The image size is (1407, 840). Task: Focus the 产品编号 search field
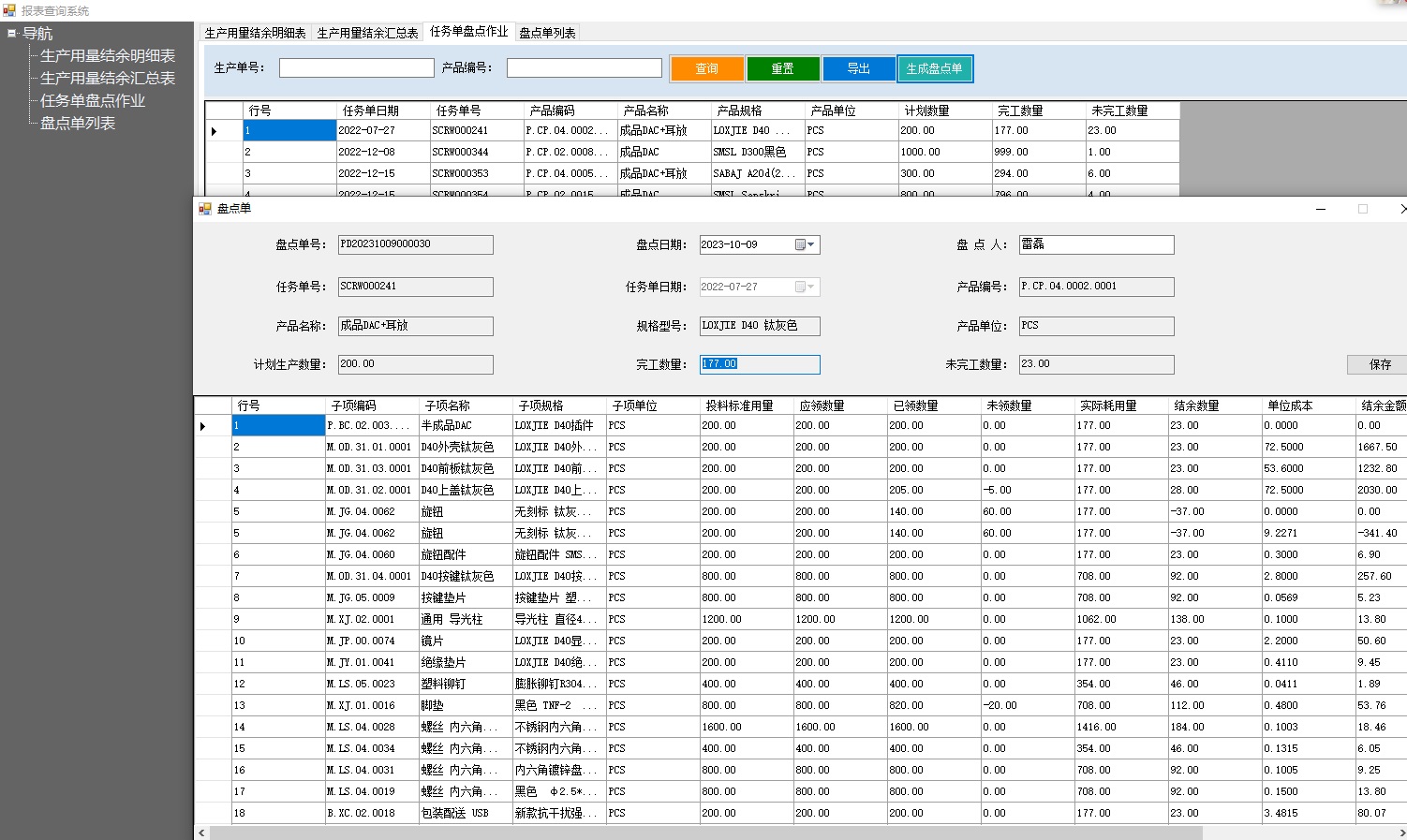585,68
